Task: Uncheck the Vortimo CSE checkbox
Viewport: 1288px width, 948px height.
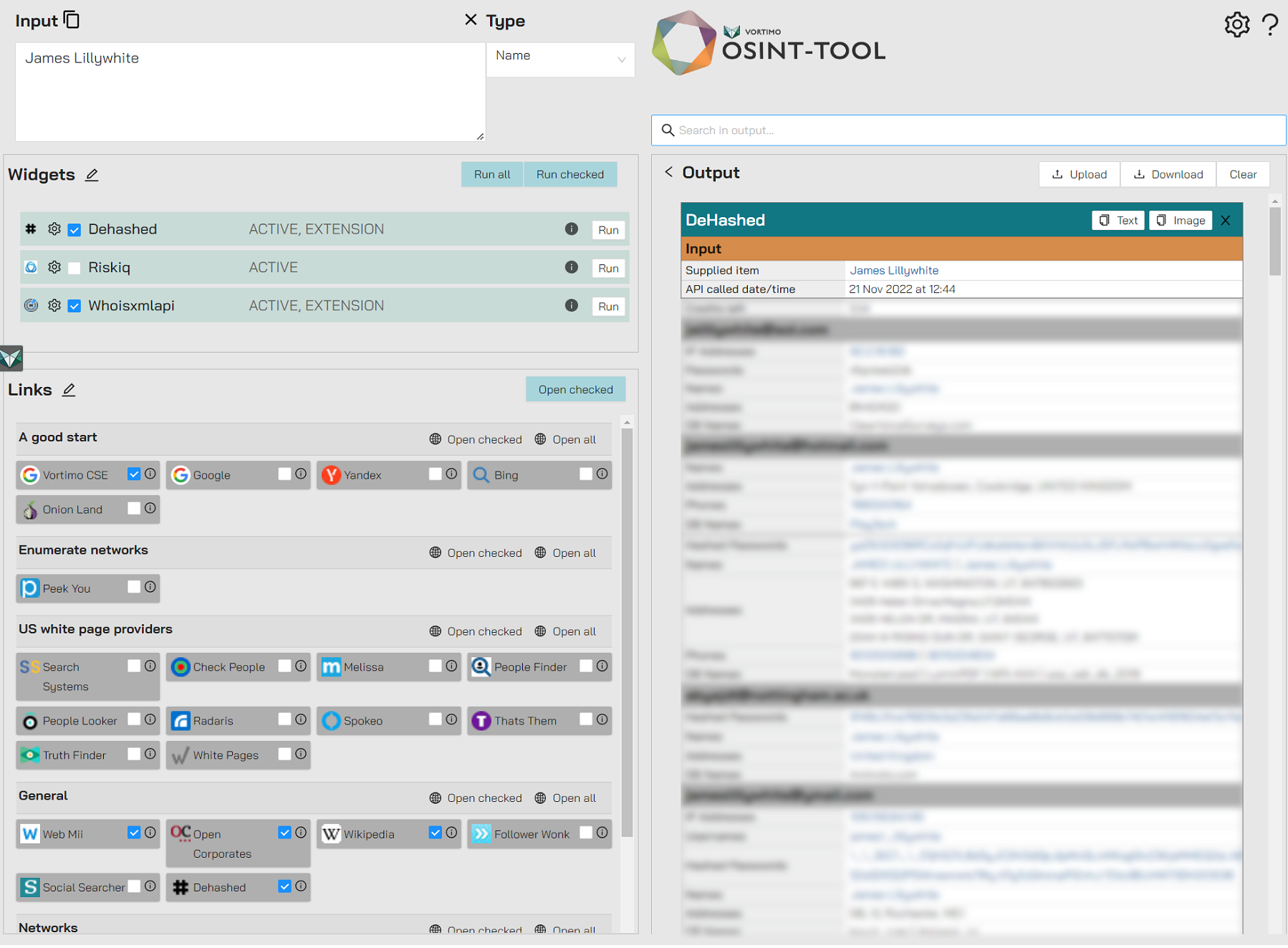Action: pos(134,474)
